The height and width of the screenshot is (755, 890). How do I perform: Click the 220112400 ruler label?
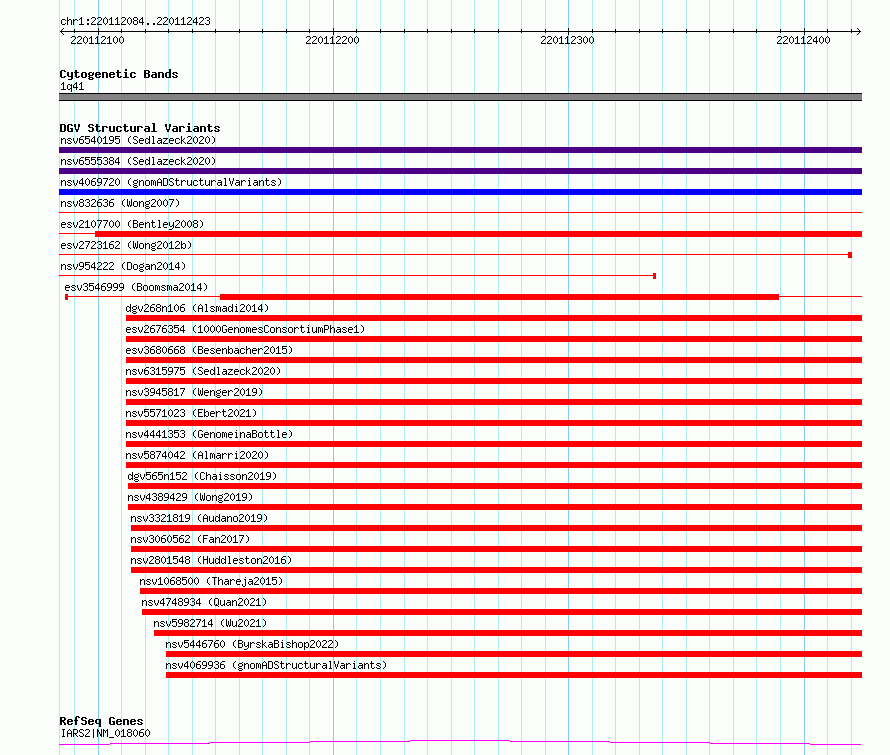(x=803, y=40)
